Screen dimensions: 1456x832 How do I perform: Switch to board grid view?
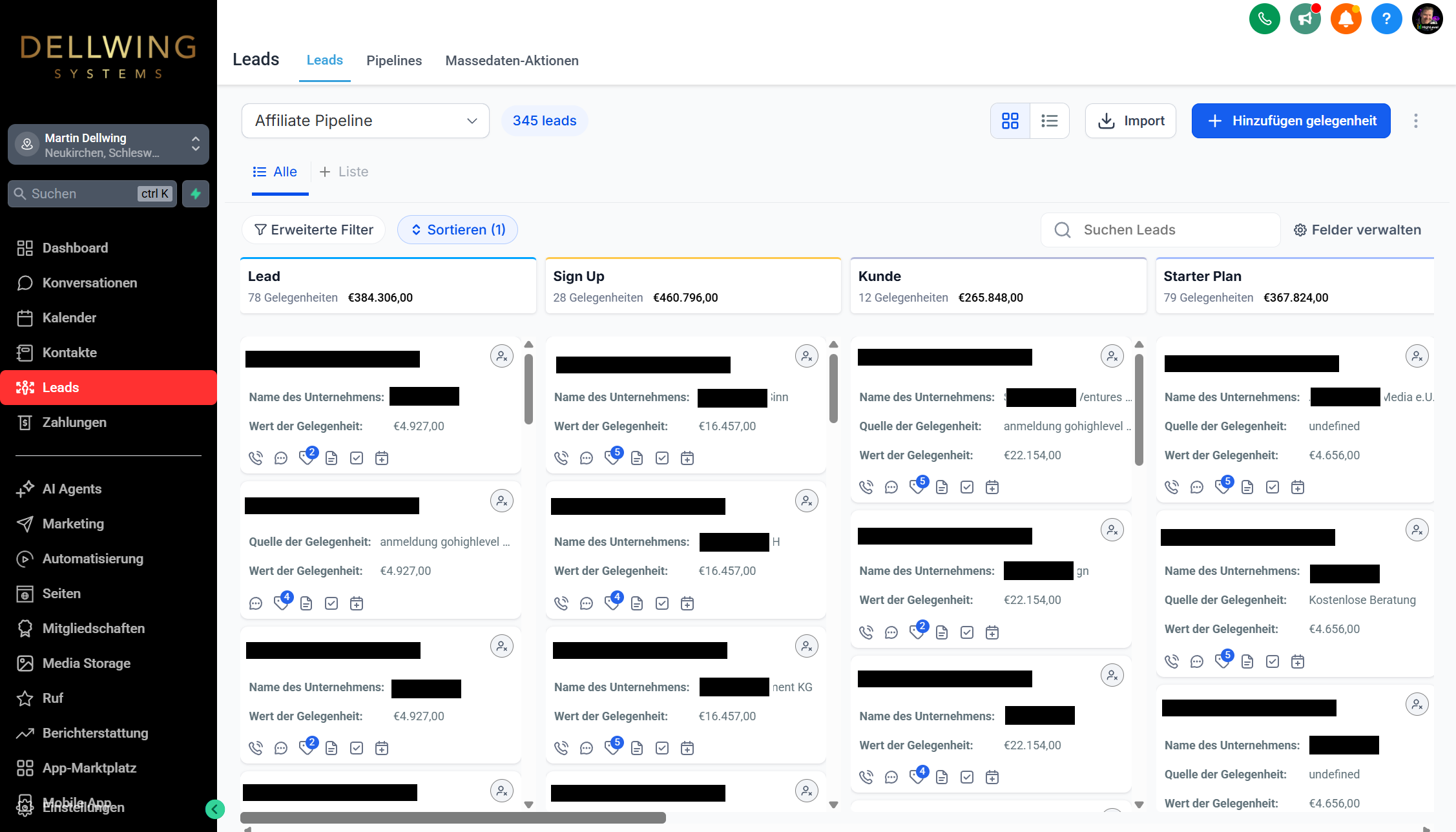tap(1010, 121)
